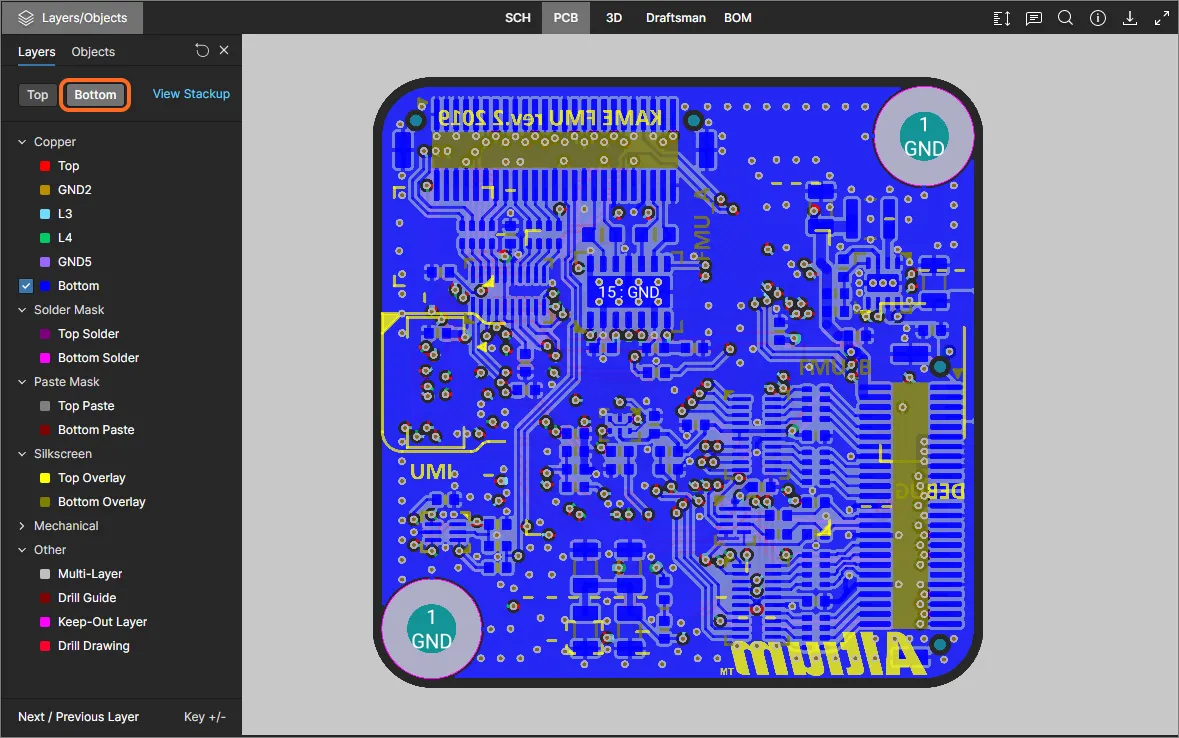Open the Draftsman tab
The image size is (1179, 738).
[675, 18]
